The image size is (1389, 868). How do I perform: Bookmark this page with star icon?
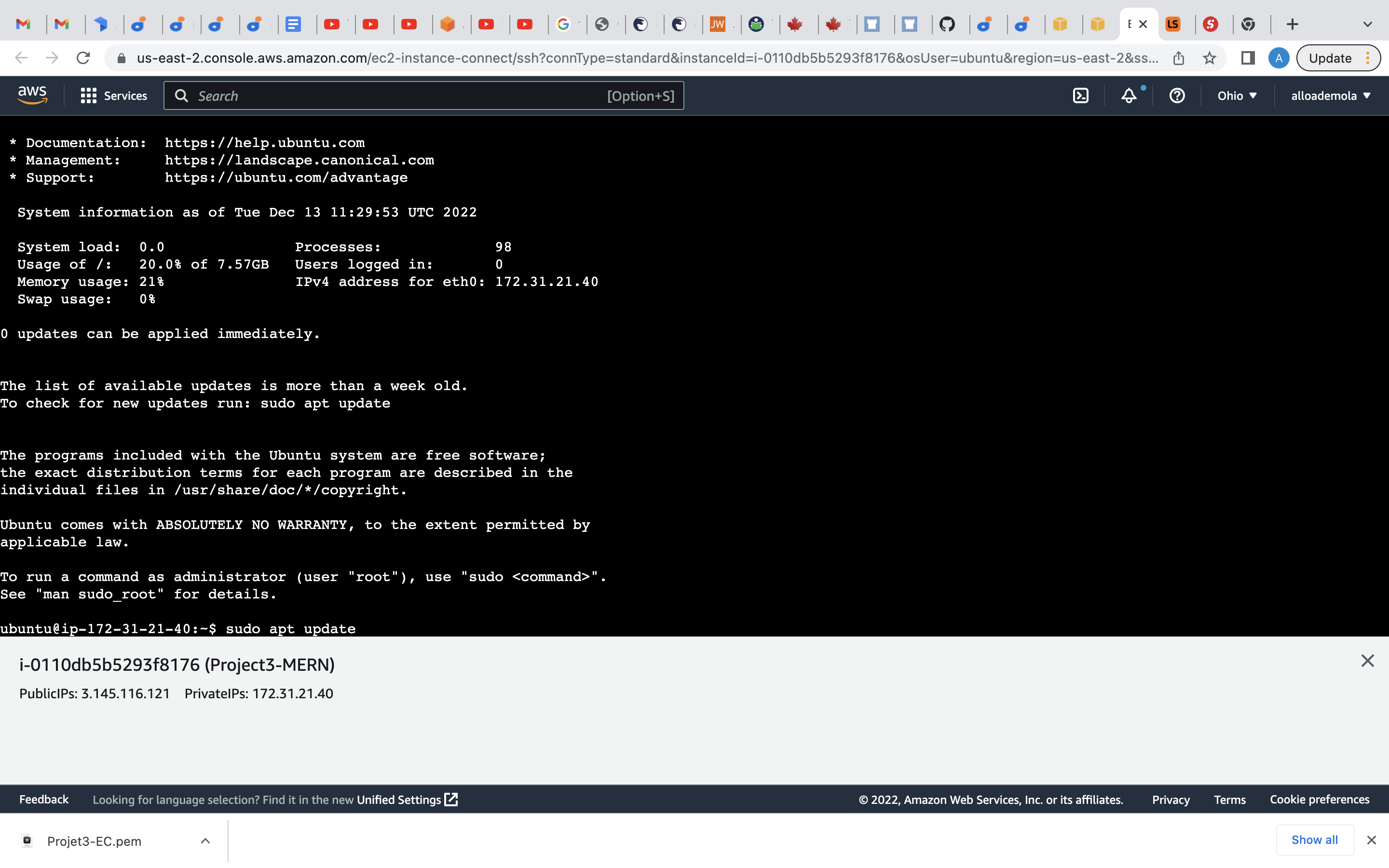click(1210, 58)
